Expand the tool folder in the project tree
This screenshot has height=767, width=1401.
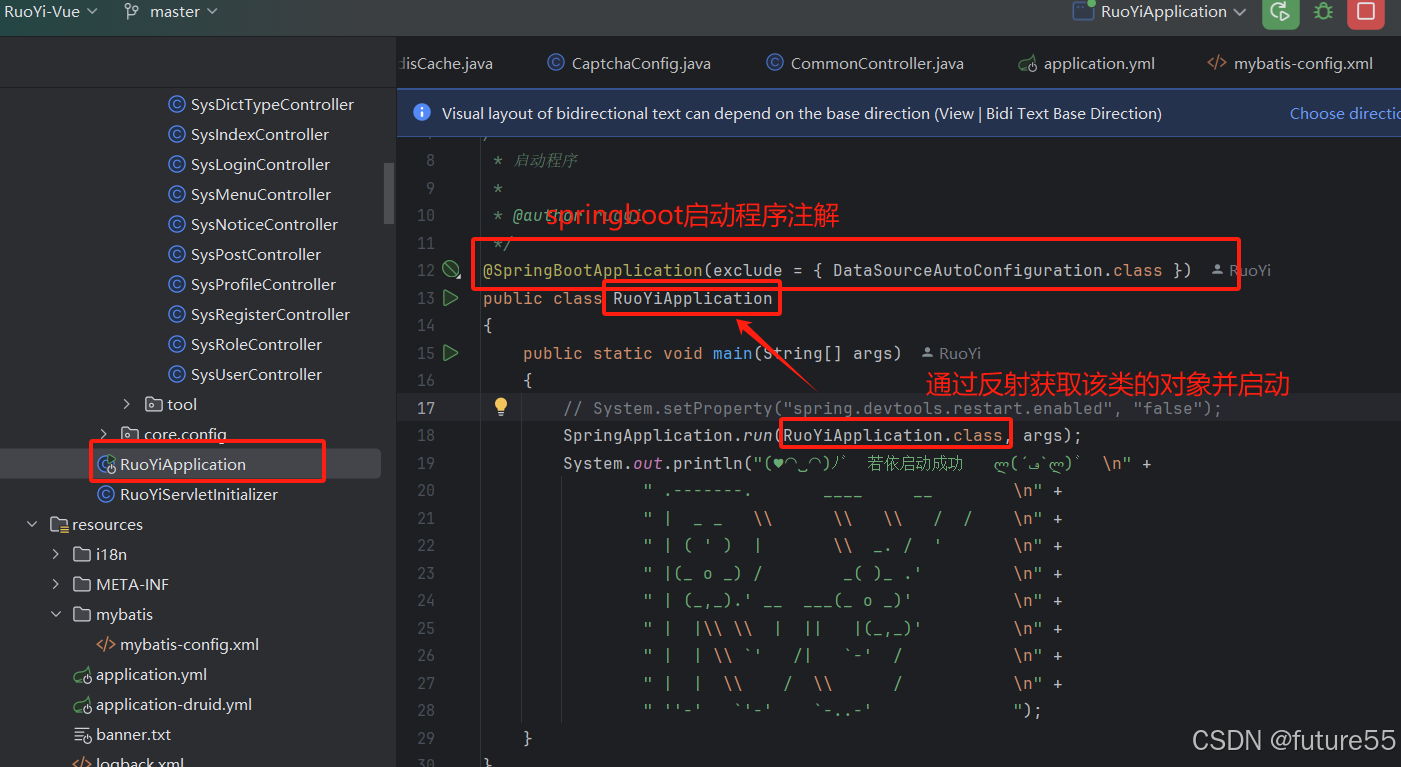127,404
